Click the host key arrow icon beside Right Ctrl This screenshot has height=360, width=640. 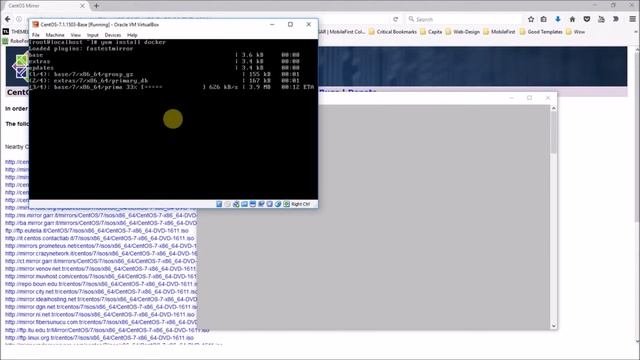pyautogui.click(x=287, y=204)
